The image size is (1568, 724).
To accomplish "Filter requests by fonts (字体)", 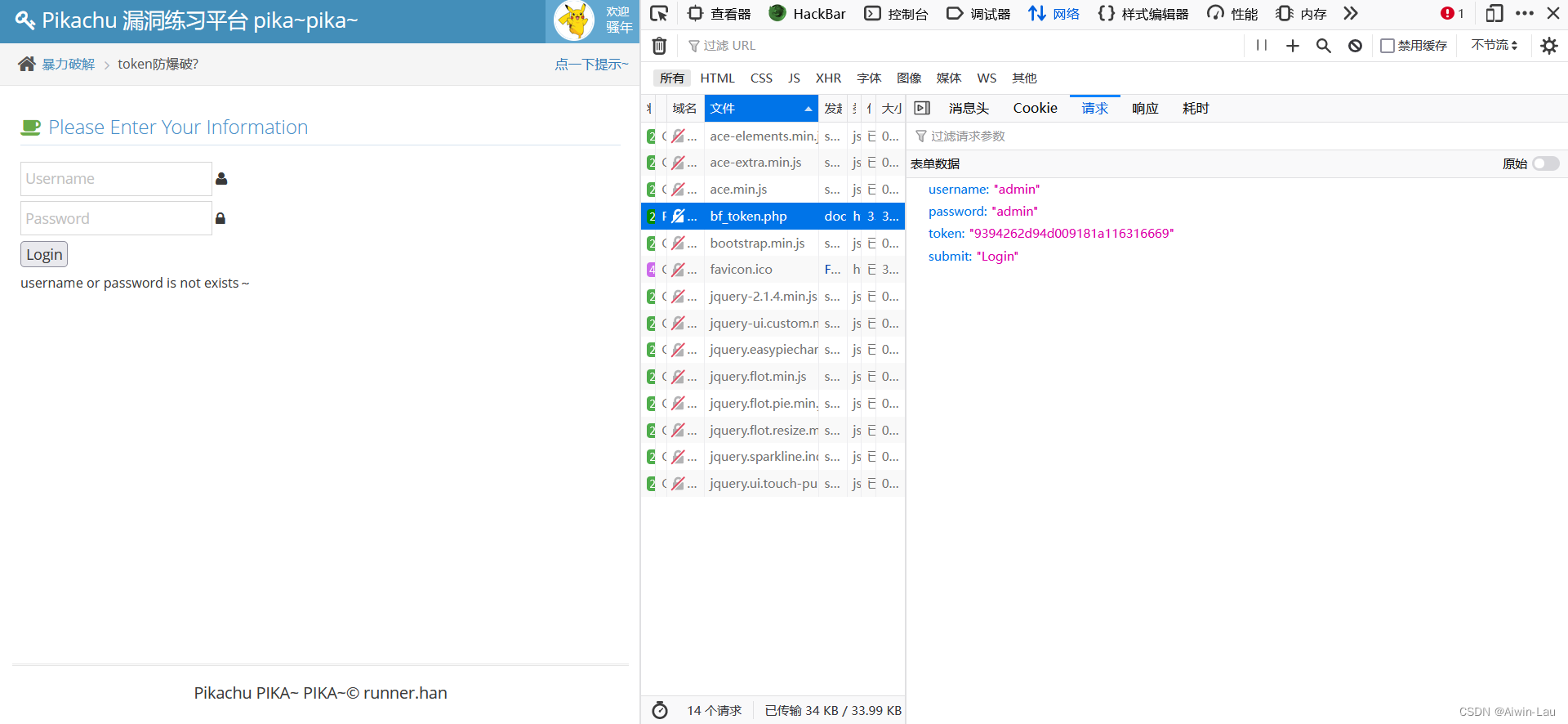I will point(869,78).
